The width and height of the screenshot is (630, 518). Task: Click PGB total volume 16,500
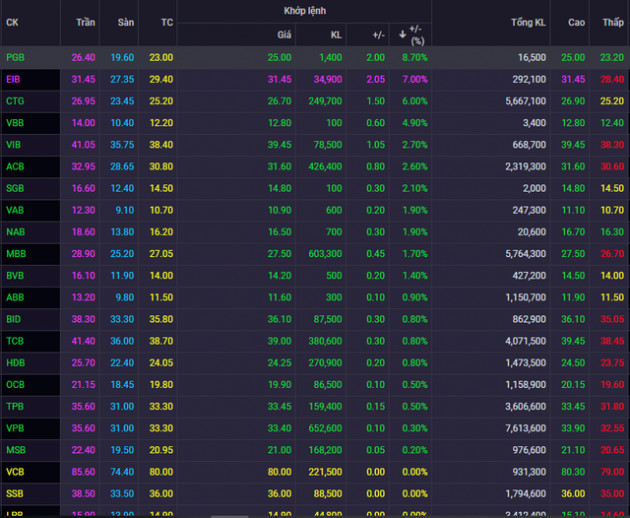tap(532, 57)
